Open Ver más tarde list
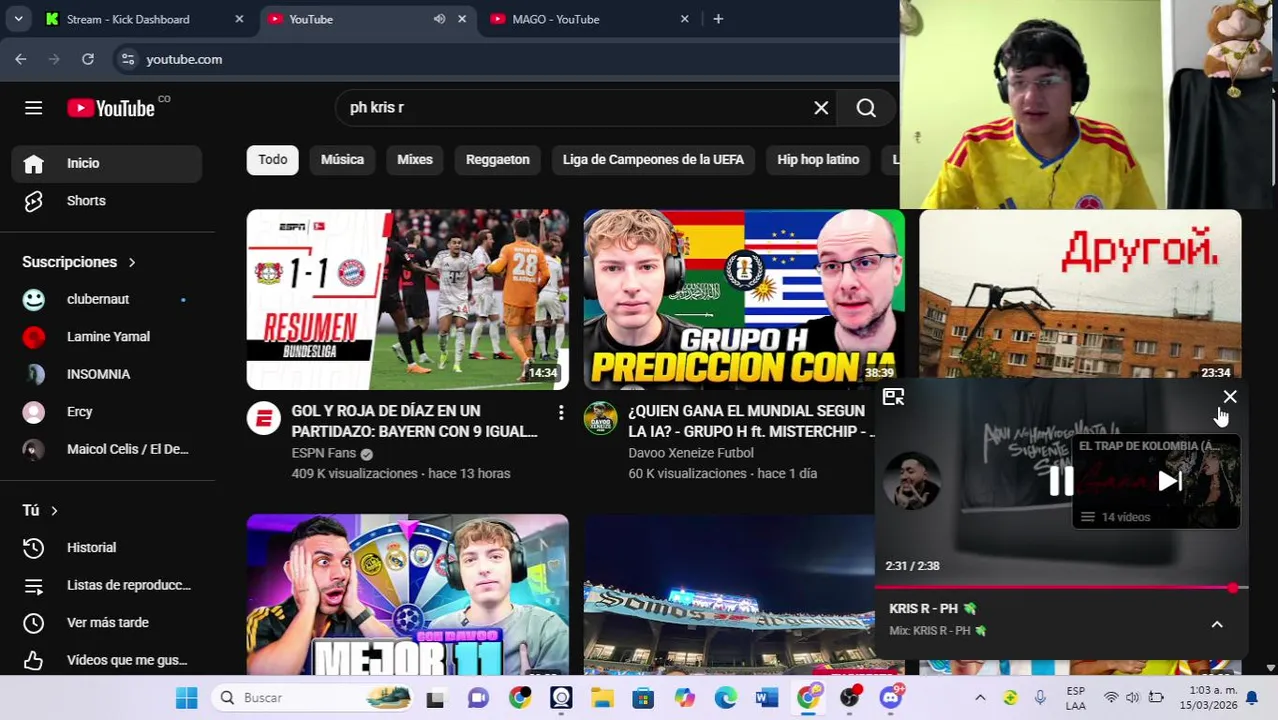 click(107, 622)
